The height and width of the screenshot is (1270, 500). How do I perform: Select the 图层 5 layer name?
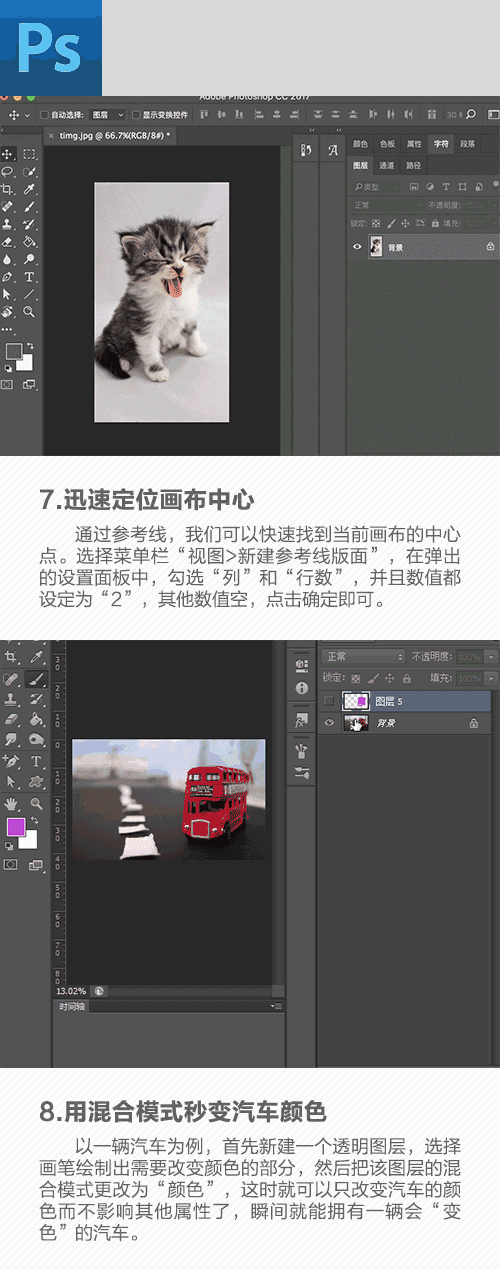(x=388, y=701)
